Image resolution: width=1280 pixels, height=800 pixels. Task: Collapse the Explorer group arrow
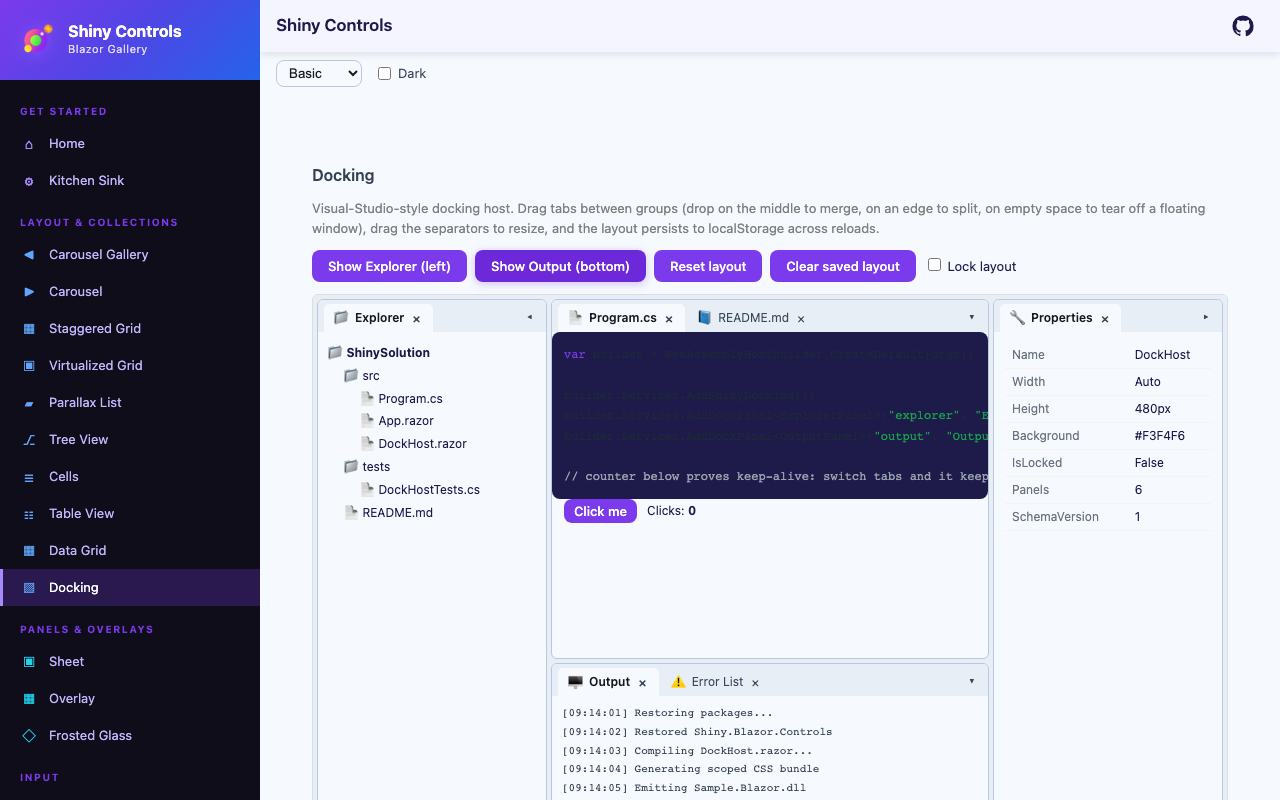[530, 317]
